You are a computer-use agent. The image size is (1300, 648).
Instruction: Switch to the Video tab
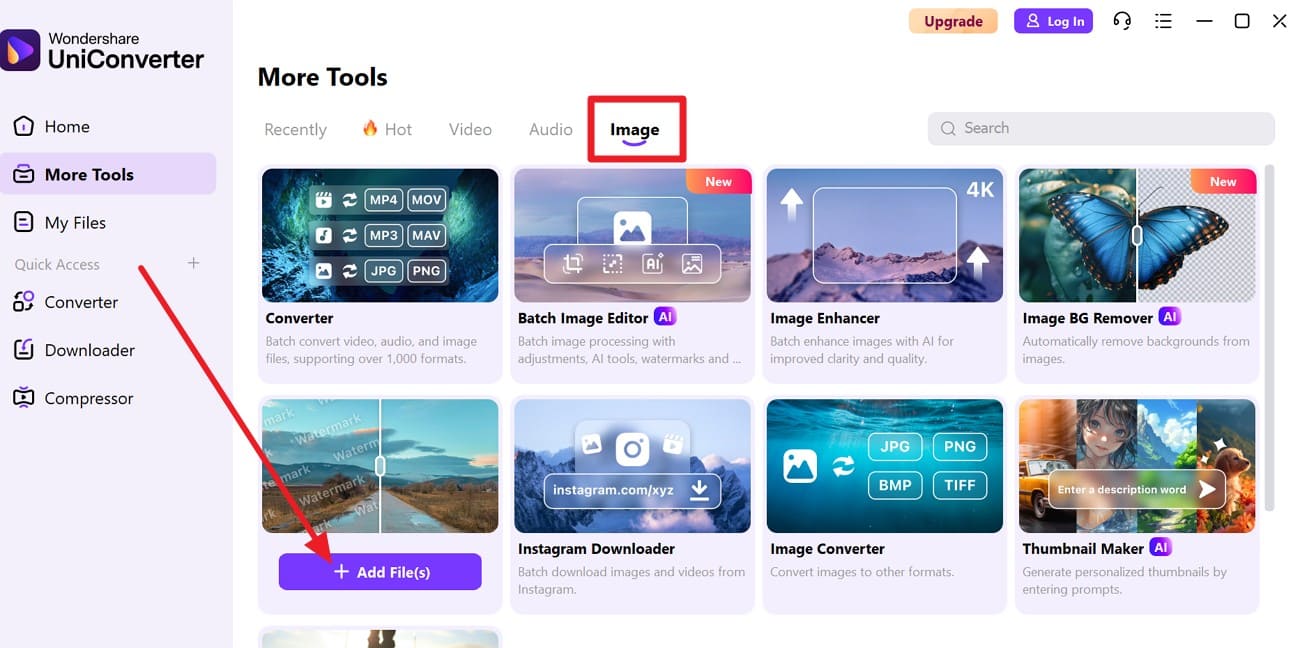point(470,129)
